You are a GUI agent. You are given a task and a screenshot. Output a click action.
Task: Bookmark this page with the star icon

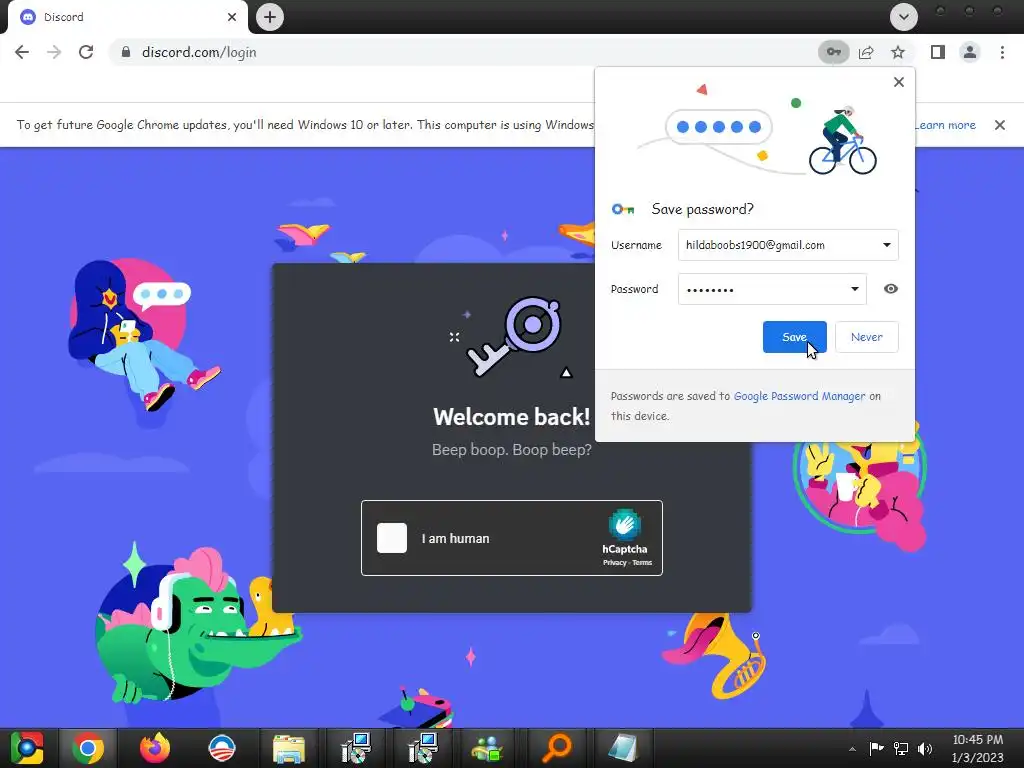point(898,52)
